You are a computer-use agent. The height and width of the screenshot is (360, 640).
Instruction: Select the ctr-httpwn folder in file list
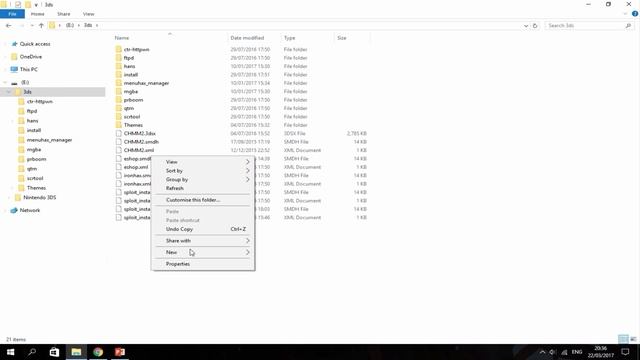click(136, 49)
